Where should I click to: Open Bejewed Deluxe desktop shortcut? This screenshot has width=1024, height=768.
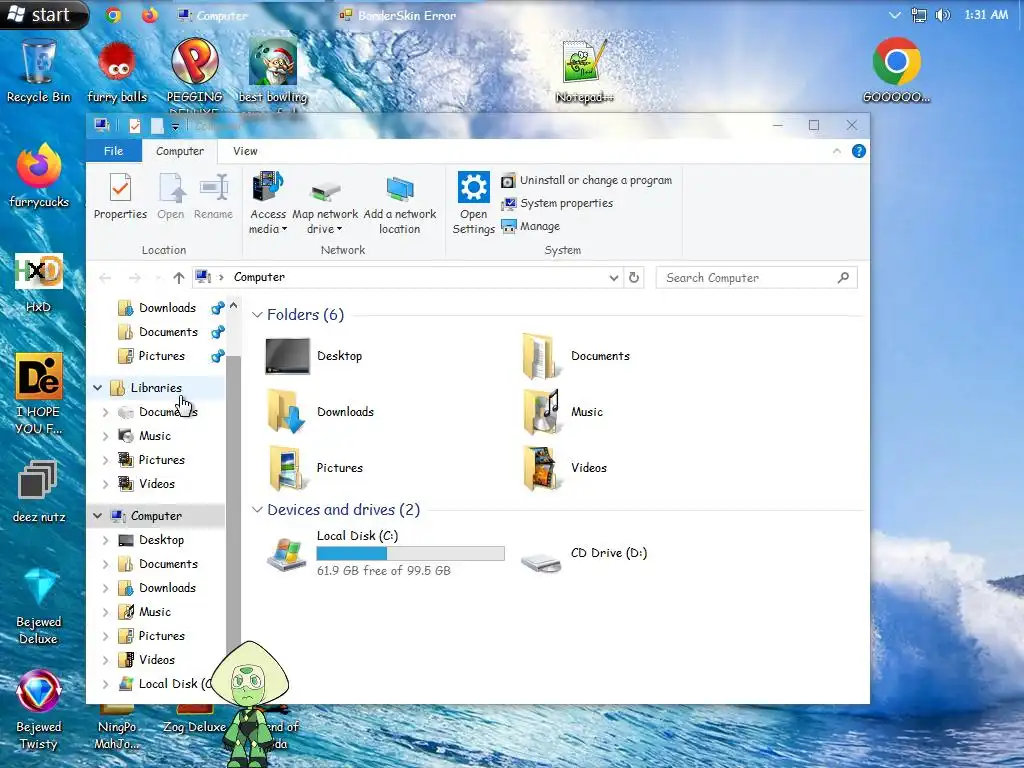click(39, 606)
